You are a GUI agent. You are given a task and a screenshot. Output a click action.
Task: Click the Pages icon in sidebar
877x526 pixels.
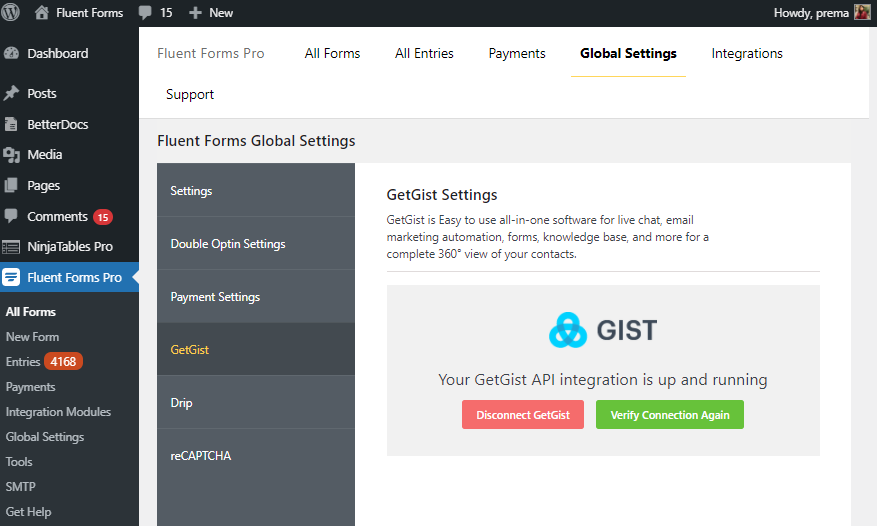pos(11,185)
